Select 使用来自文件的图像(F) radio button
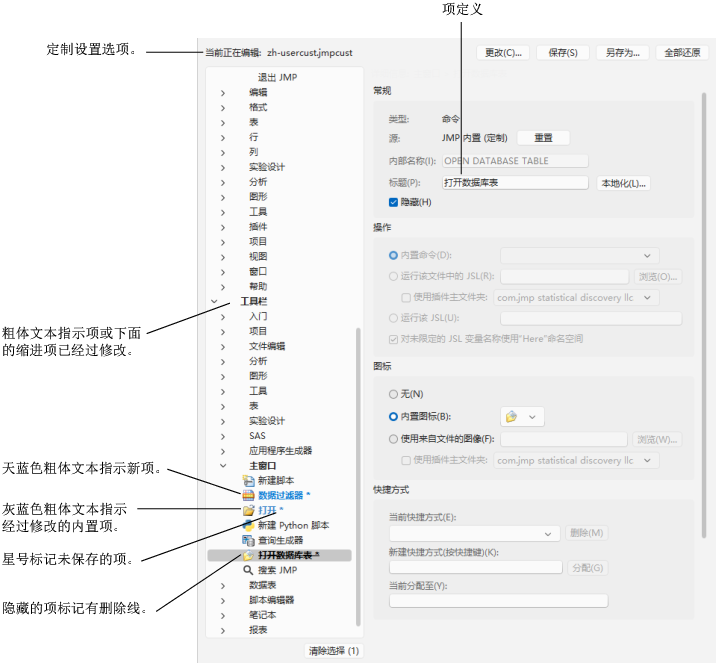 click(x=393, y=439)
